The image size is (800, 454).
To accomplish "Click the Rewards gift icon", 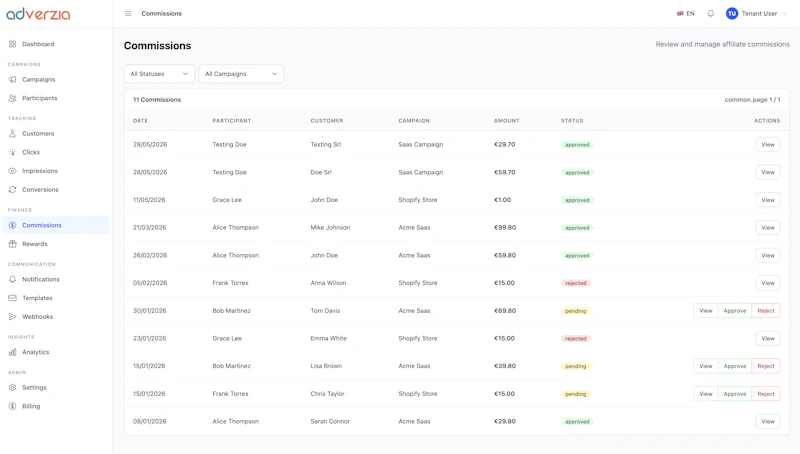I will (x=12, y=244).
